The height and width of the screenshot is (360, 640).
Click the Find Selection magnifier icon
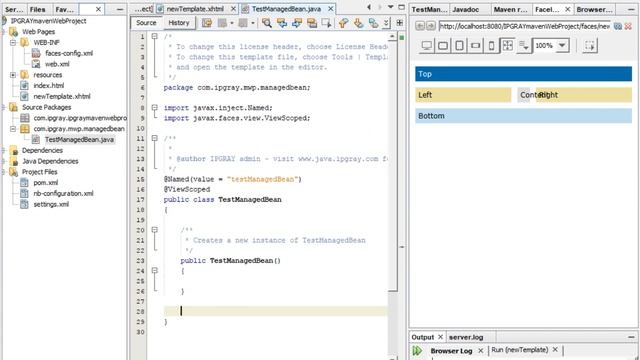point(267,23)
